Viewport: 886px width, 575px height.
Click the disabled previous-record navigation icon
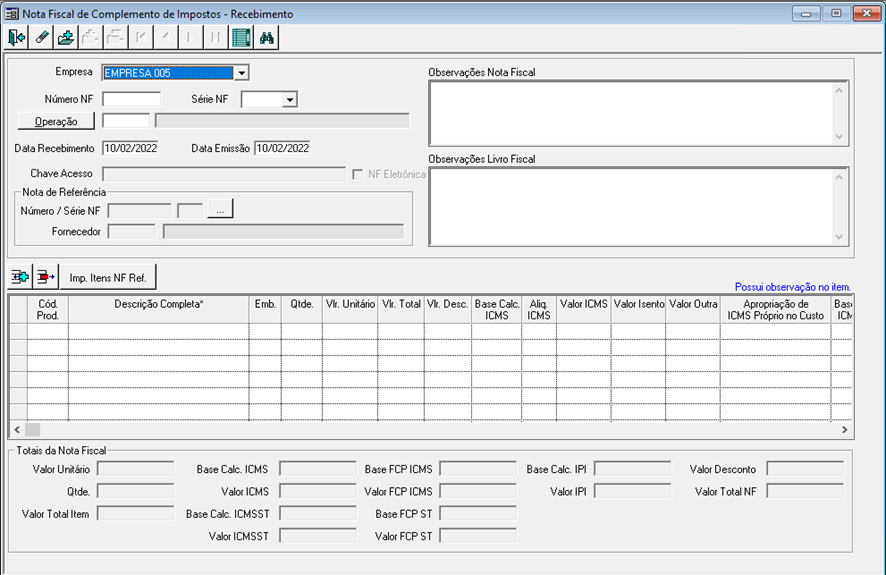[x=165, y=38]
